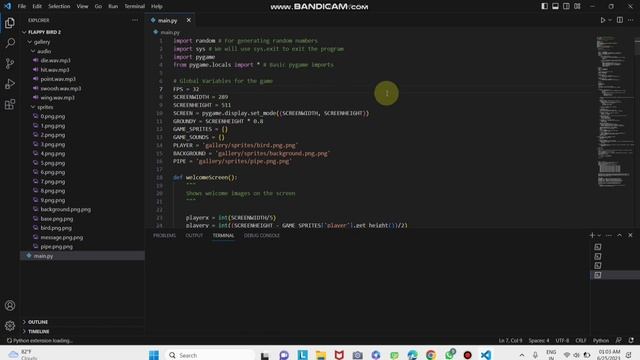Open the Manage gear icon
The image size is (640, 360).
point(10,326)
